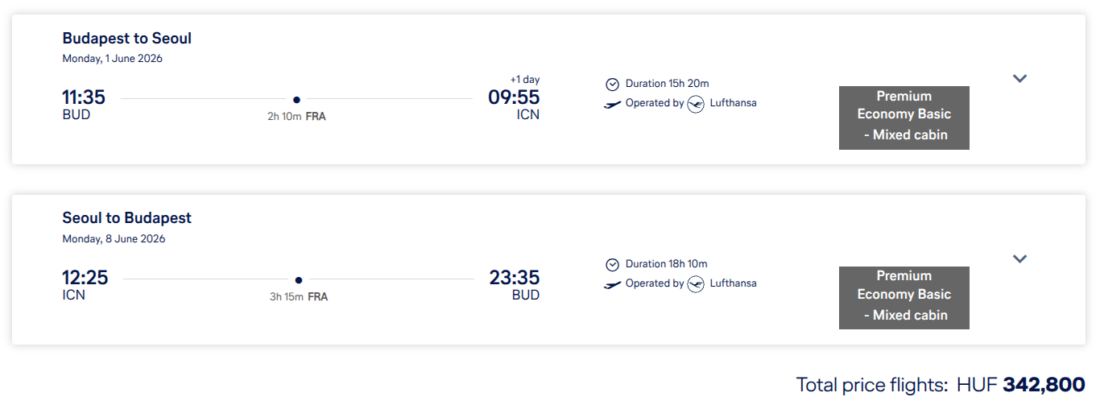Image resolution: width=1100 pixels, height=401 pixels.
Task: Click the return flight duration clock icon
Action: (613, 264)
